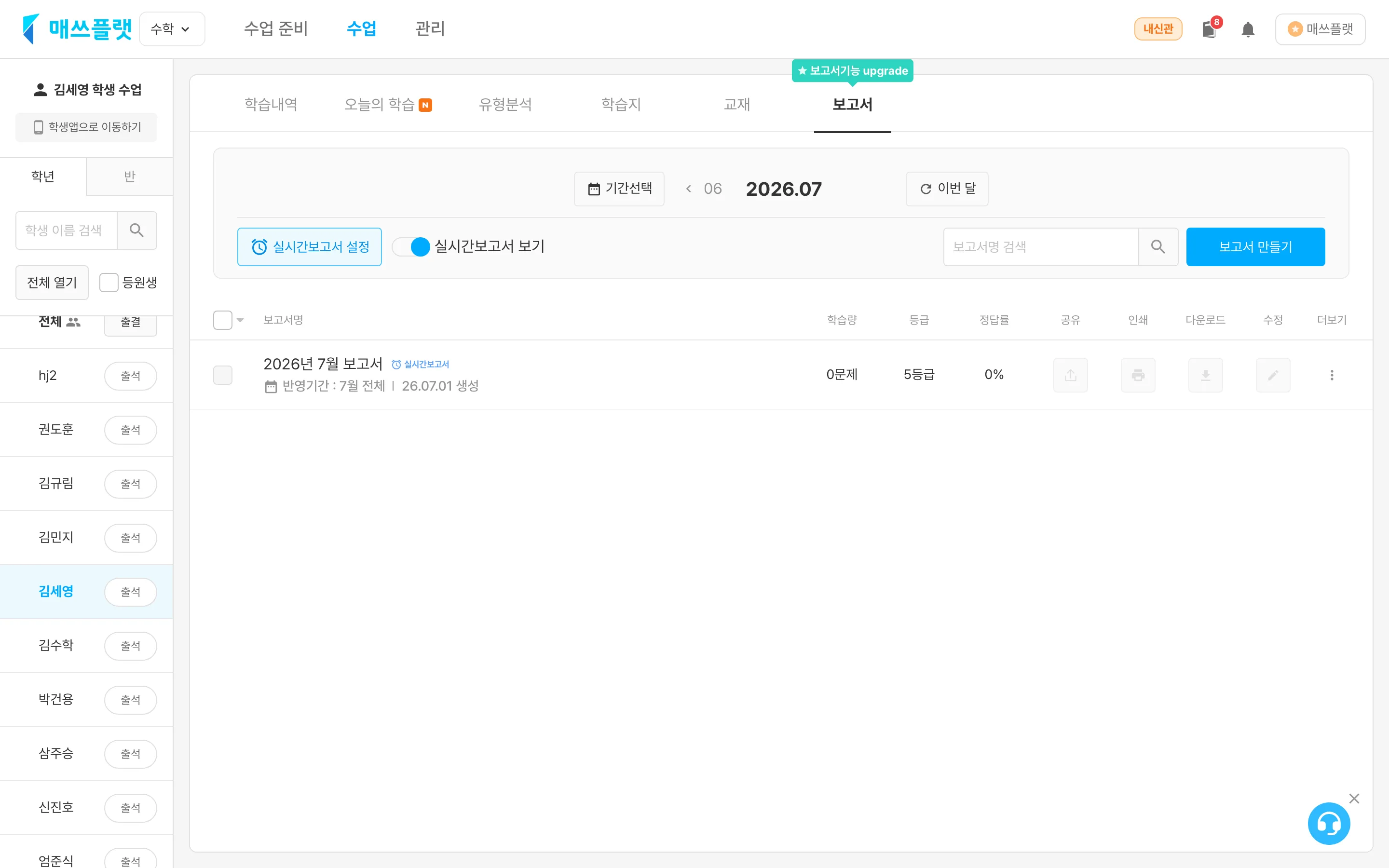Click 이번 달 refresh button
The image size is (1389, 868).
[x=947, y=189]
